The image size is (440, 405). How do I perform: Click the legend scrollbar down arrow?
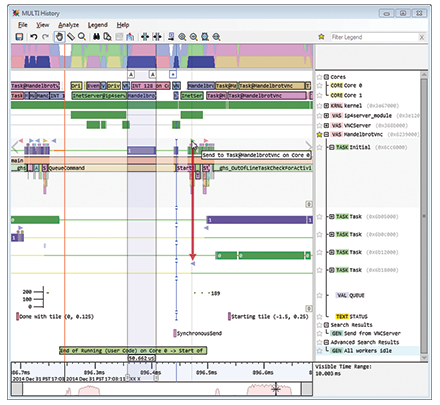(x=424, y=358)
